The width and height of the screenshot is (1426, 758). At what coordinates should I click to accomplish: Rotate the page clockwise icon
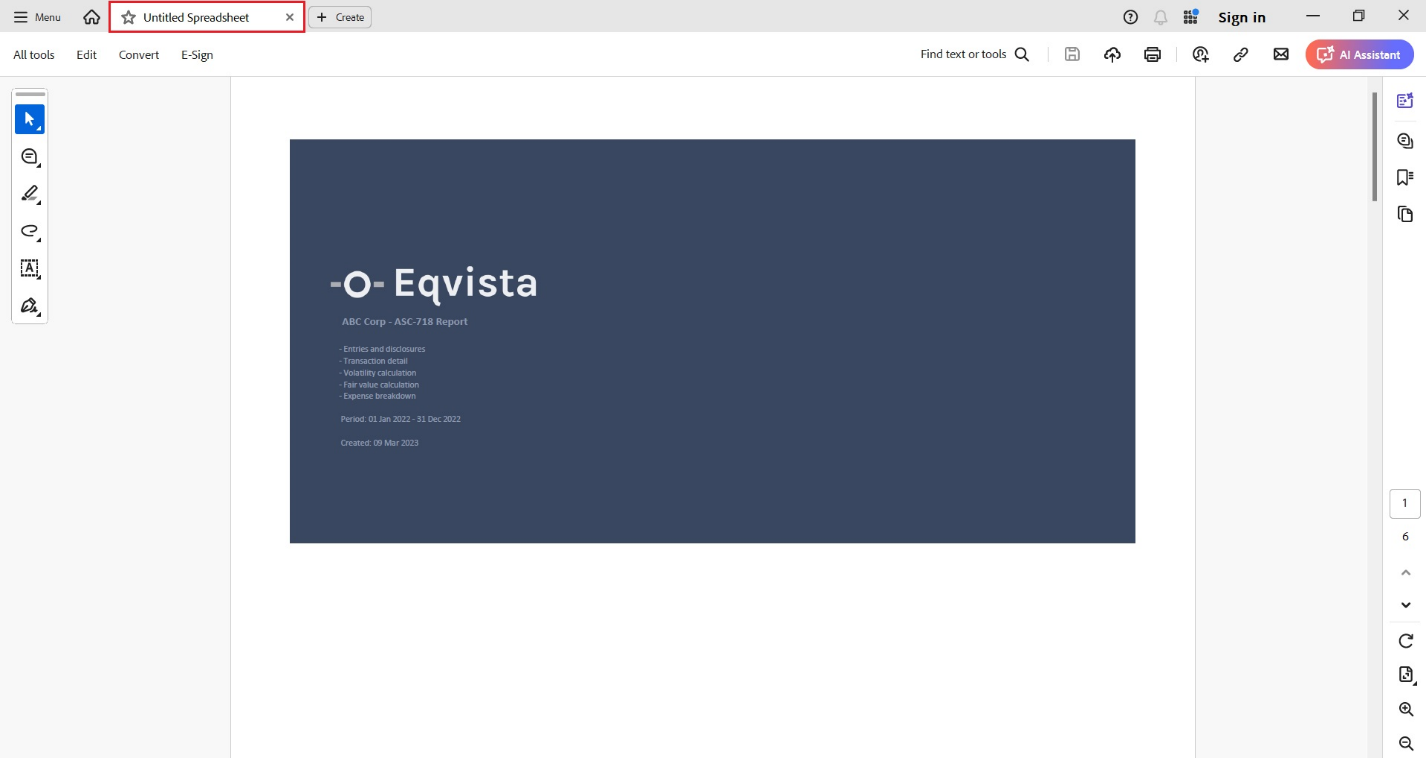tap(1405, 641)
